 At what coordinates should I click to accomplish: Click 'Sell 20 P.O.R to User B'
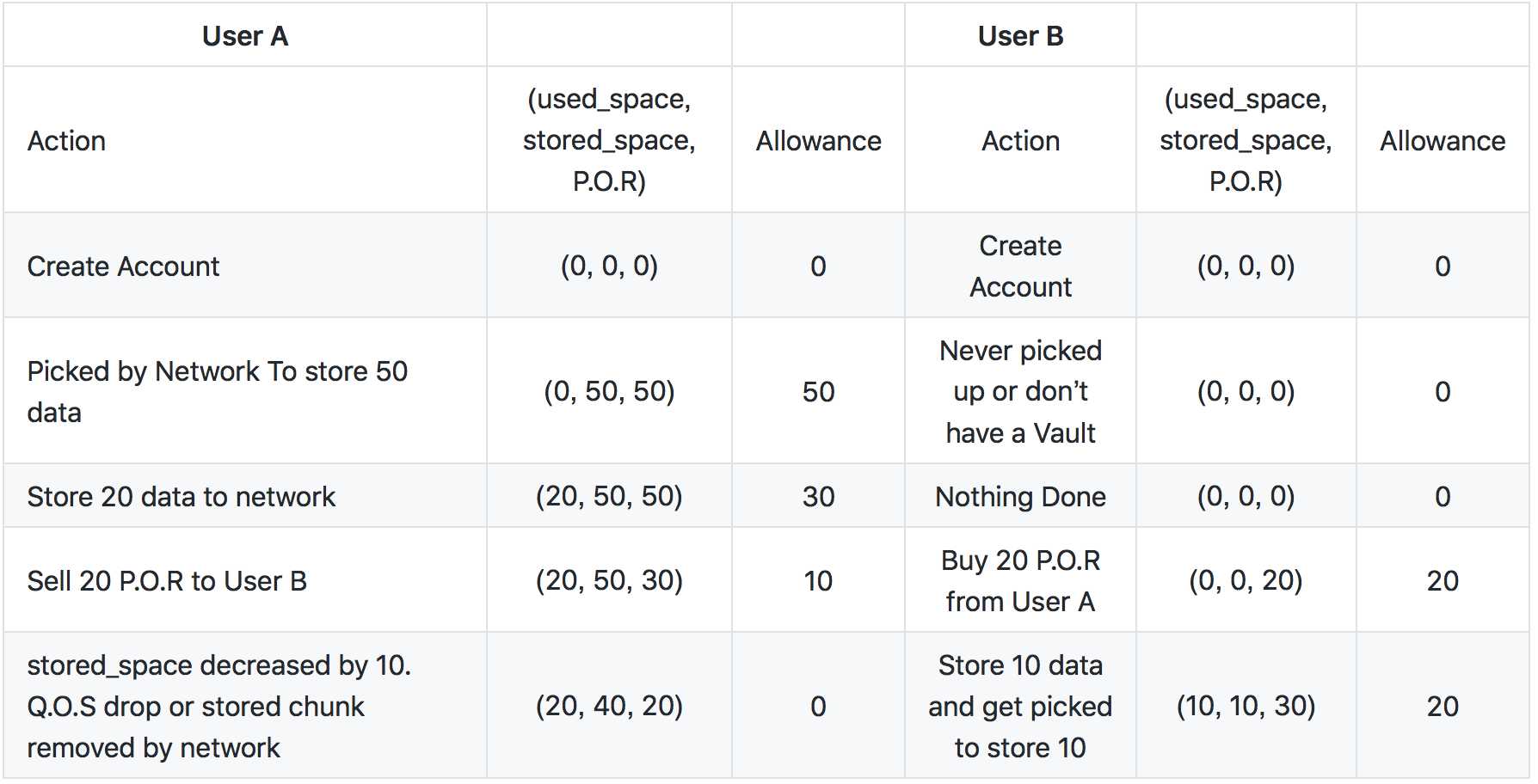click(x=245, y=580)
